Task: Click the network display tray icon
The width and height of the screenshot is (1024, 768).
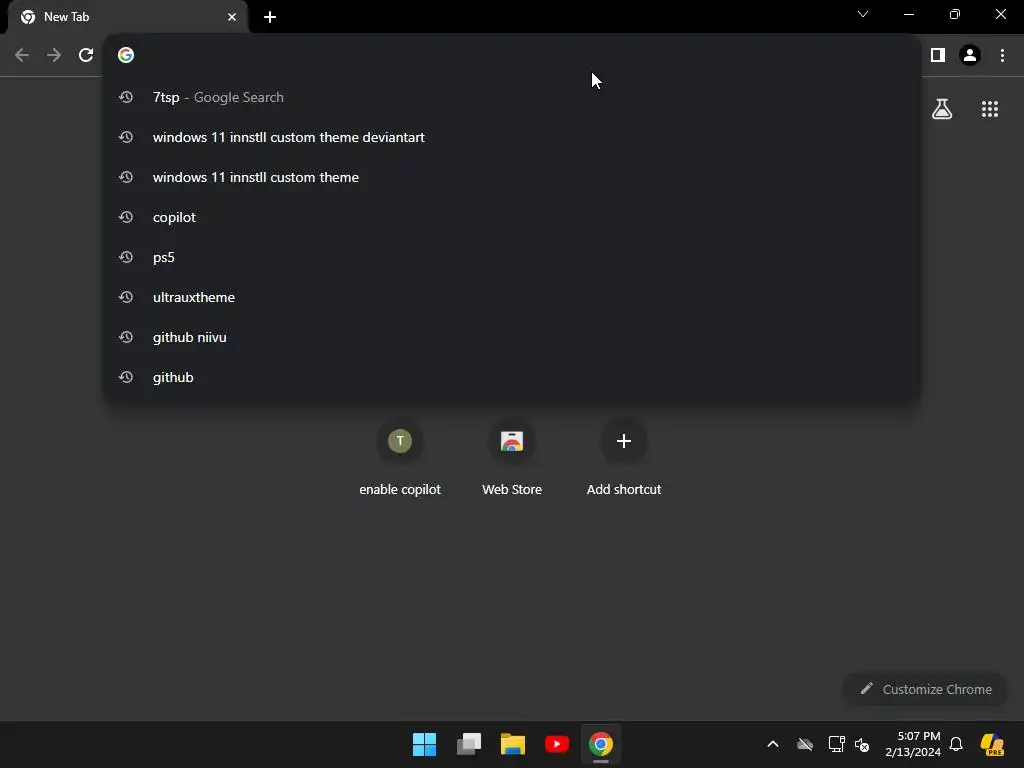Action: [x=837, y=744]
